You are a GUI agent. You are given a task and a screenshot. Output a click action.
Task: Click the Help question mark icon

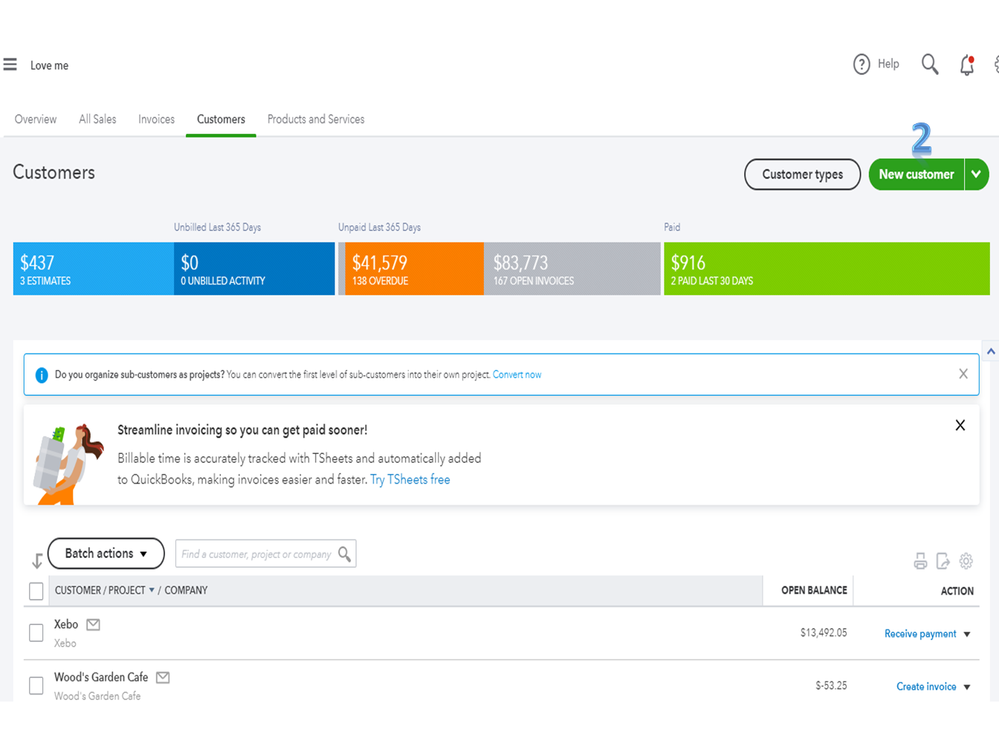(862, 65)
